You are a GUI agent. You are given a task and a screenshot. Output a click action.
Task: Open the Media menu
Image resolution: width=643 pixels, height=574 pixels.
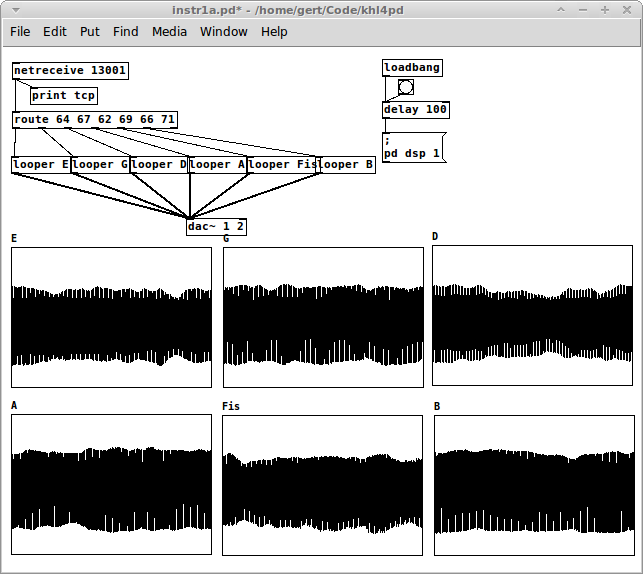[x=169, y=31]
